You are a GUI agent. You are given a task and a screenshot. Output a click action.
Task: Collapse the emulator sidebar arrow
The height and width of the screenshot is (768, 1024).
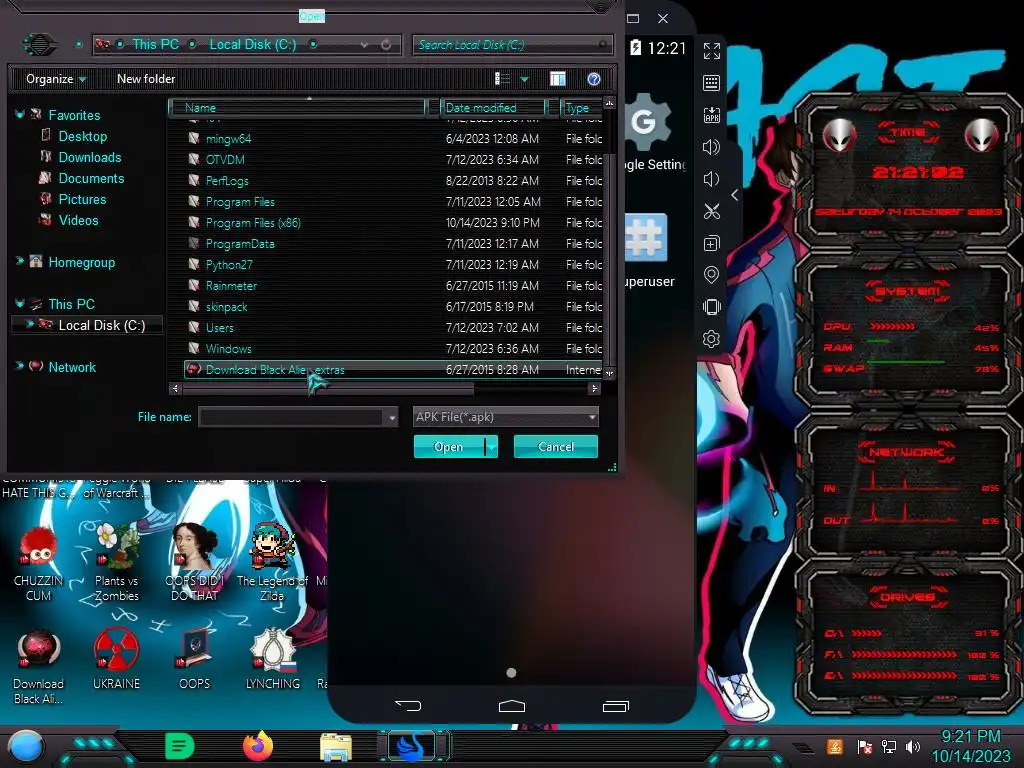(735, 195)
